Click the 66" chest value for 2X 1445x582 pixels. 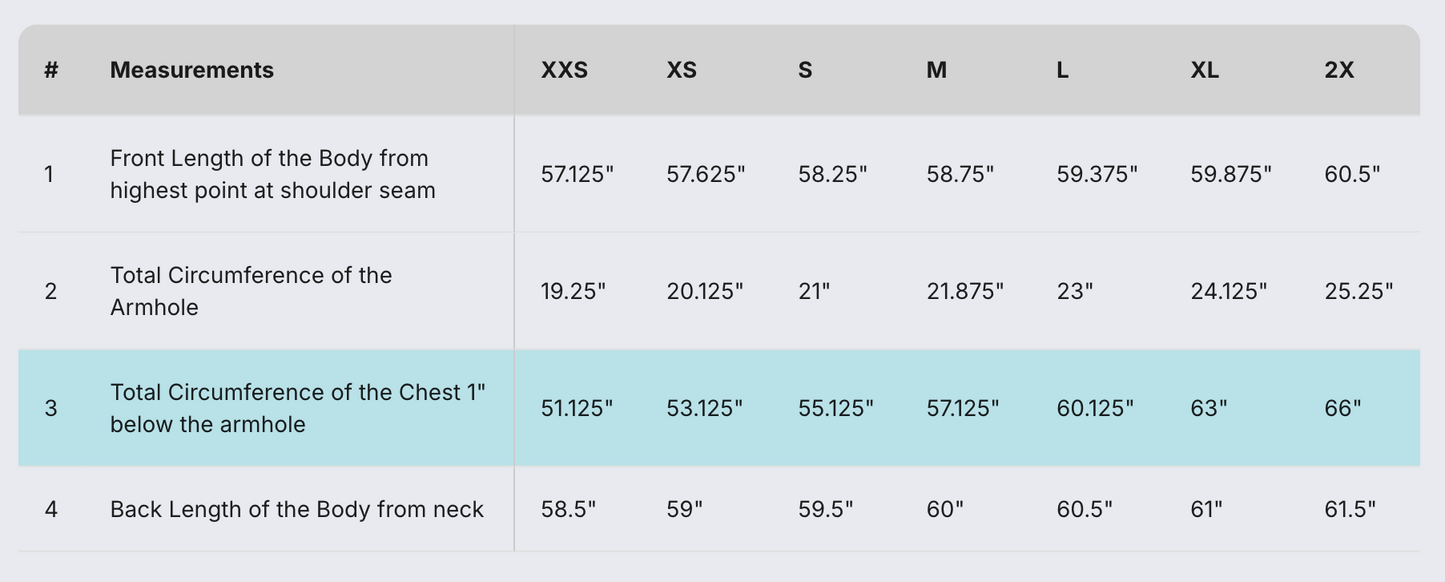[x=1342, y=408]
